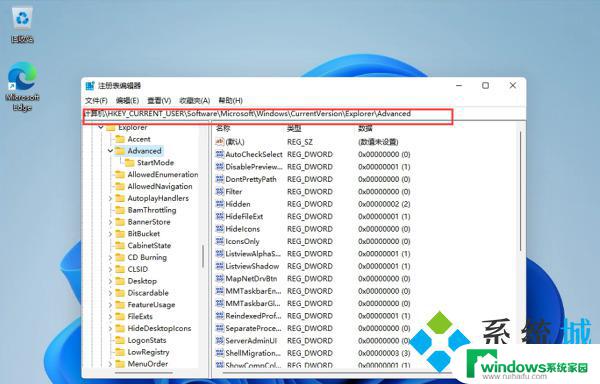The height and width of the screenshot is (384, 600).
Task: Click the values pane vertical scrollbar
Action: pos(520,191)
